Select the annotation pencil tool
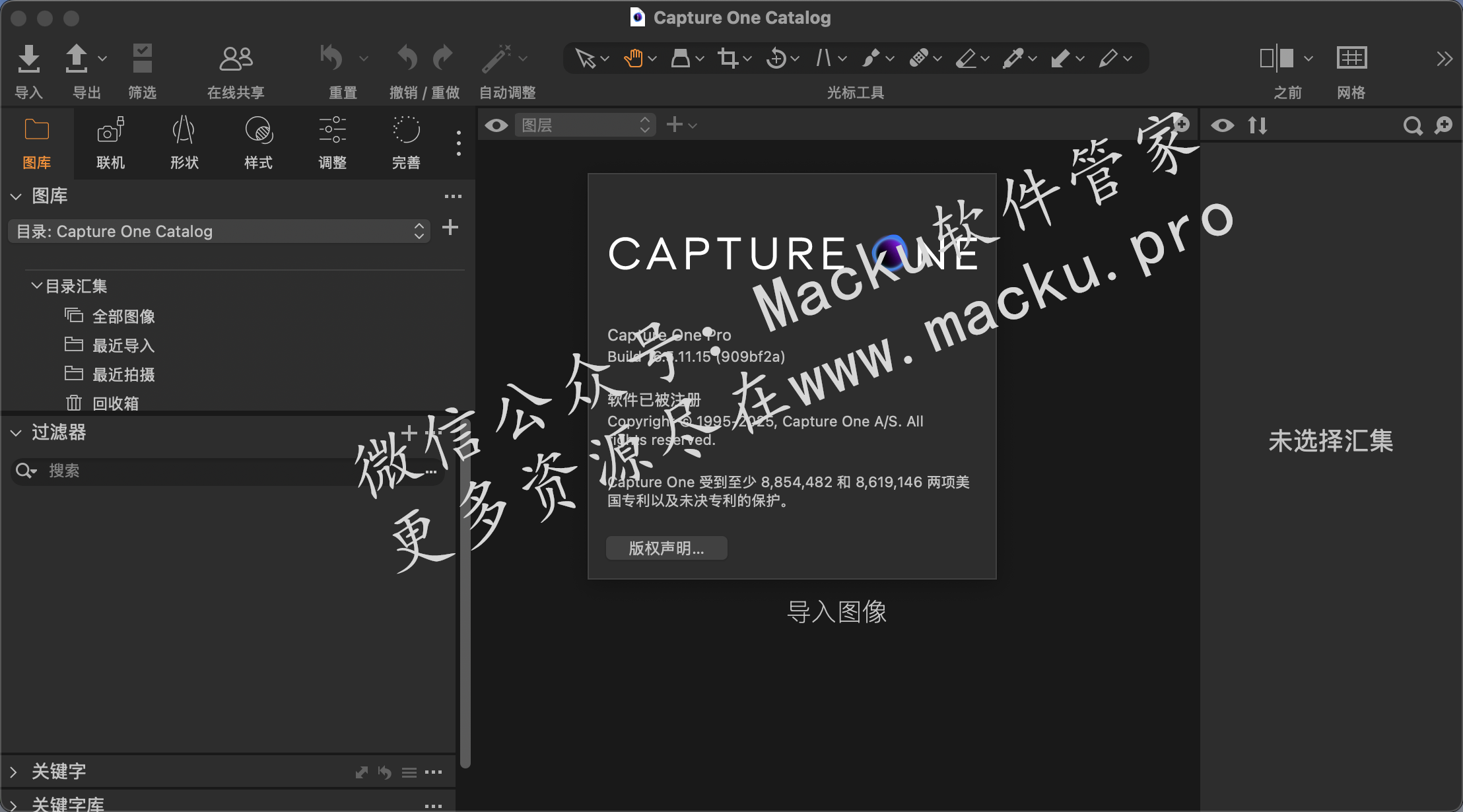The height and width of the screenshot is (812, 1463). point(1108,58)
